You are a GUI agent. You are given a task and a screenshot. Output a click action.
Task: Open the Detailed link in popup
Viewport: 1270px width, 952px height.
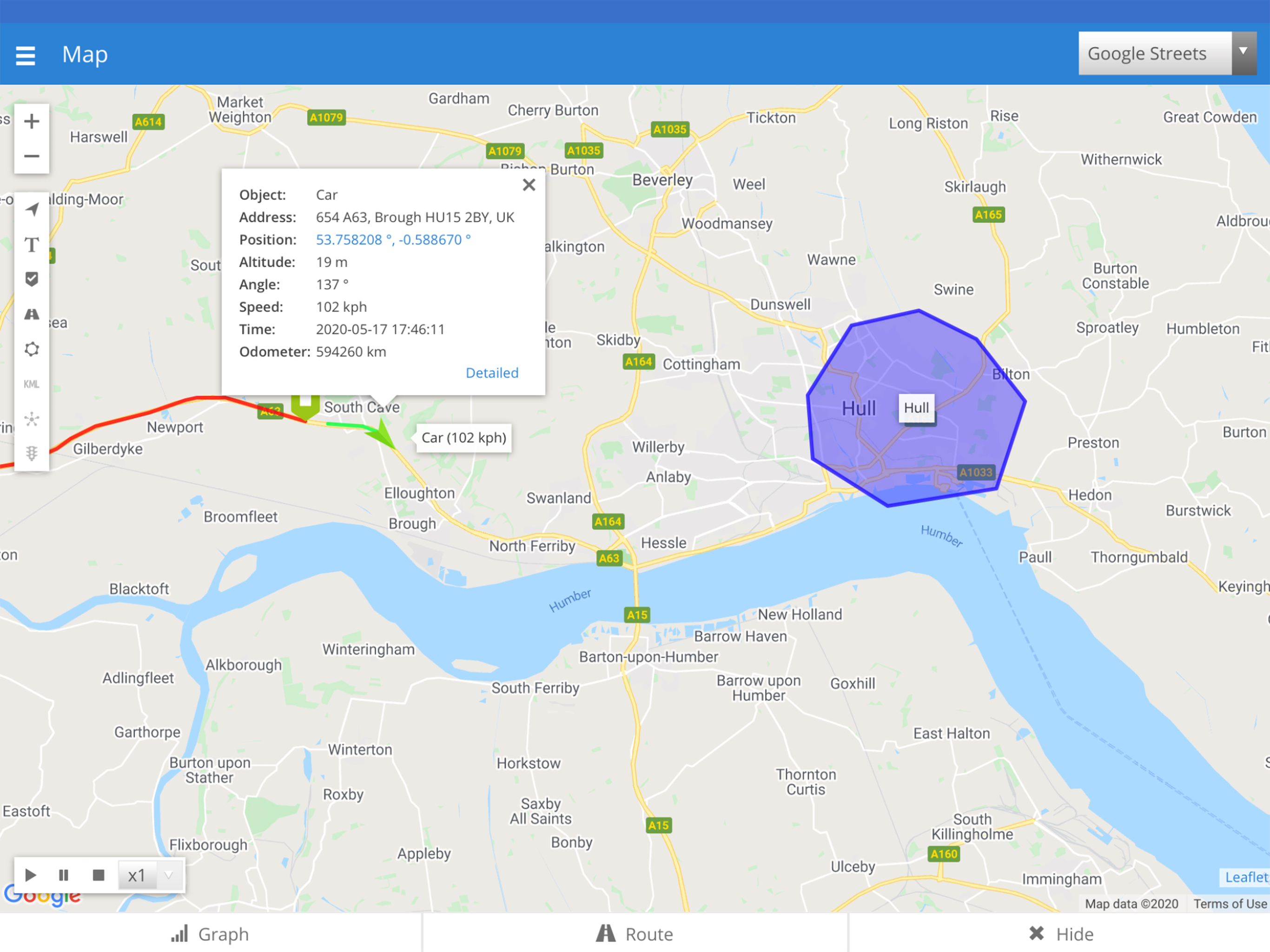click(492, 373)
